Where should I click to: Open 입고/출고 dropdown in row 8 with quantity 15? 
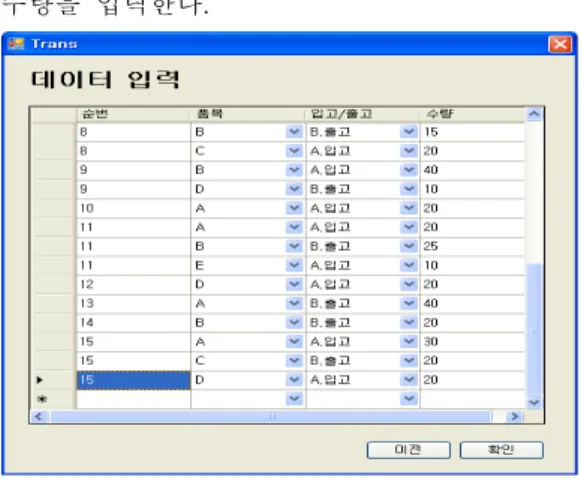pyautogui.click(x=409, y=132)
